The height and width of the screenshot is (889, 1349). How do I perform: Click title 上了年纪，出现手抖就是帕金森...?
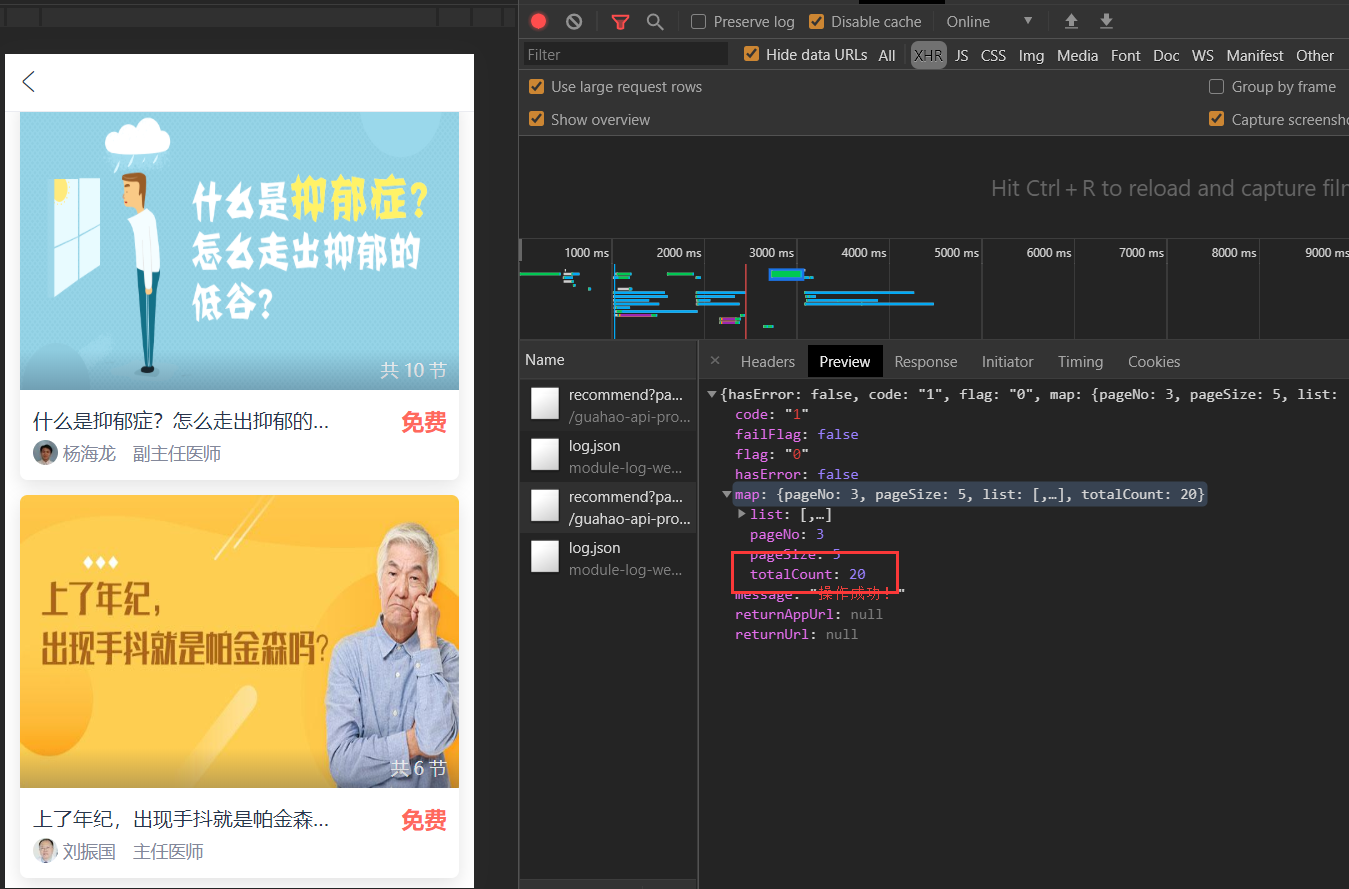(x=181, y=820)
